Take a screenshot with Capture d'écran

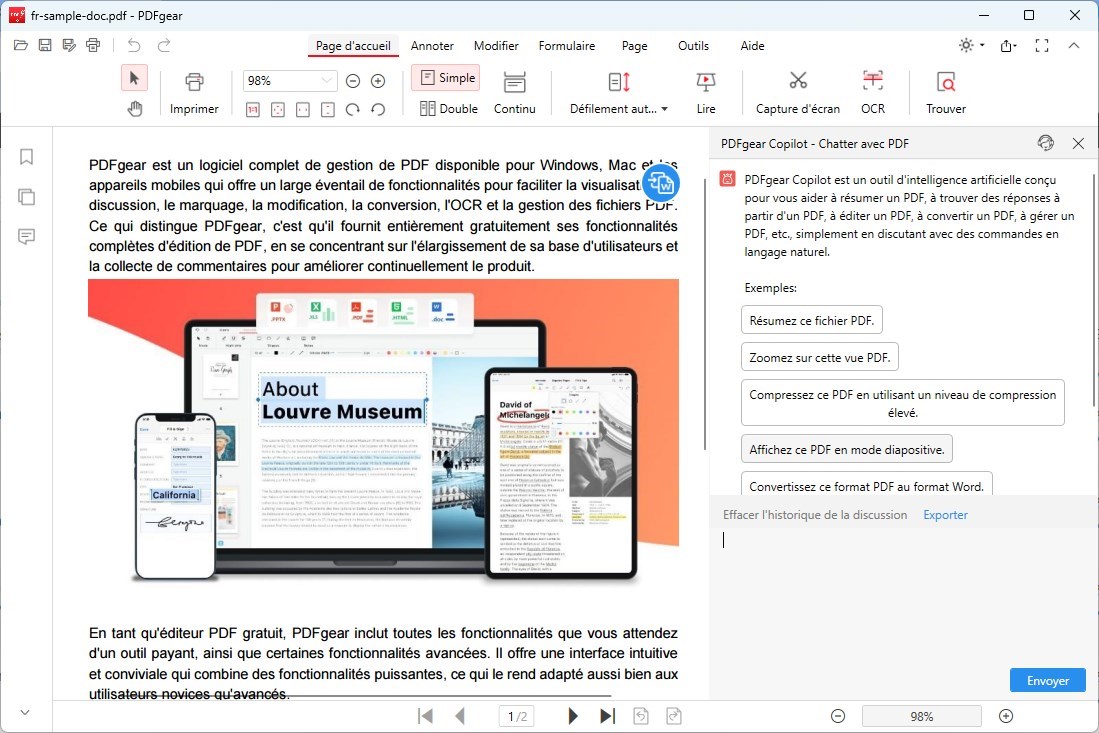click(797, 91)
